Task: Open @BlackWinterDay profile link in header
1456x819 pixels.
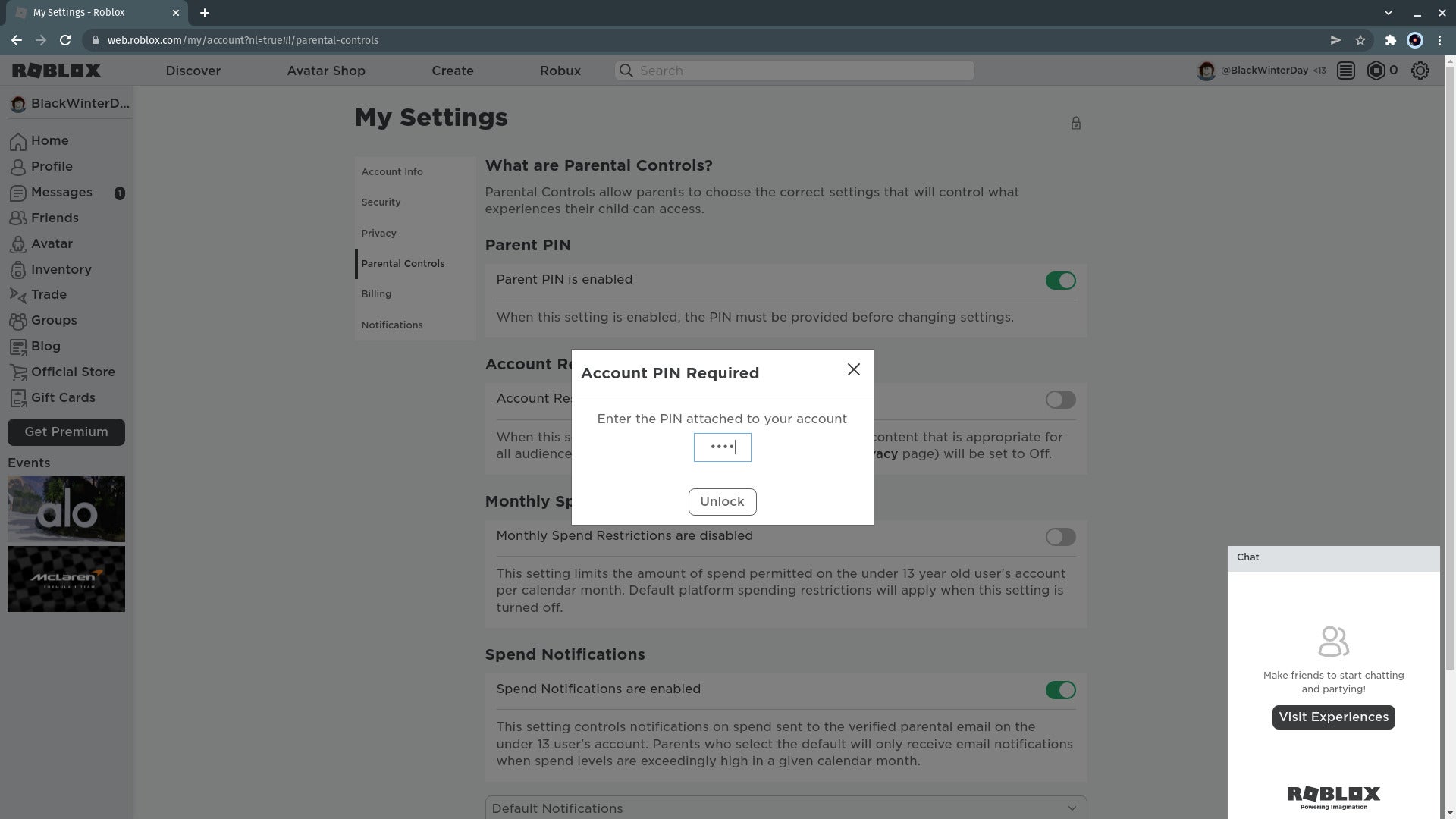Action: click(x=1264, y=71)
